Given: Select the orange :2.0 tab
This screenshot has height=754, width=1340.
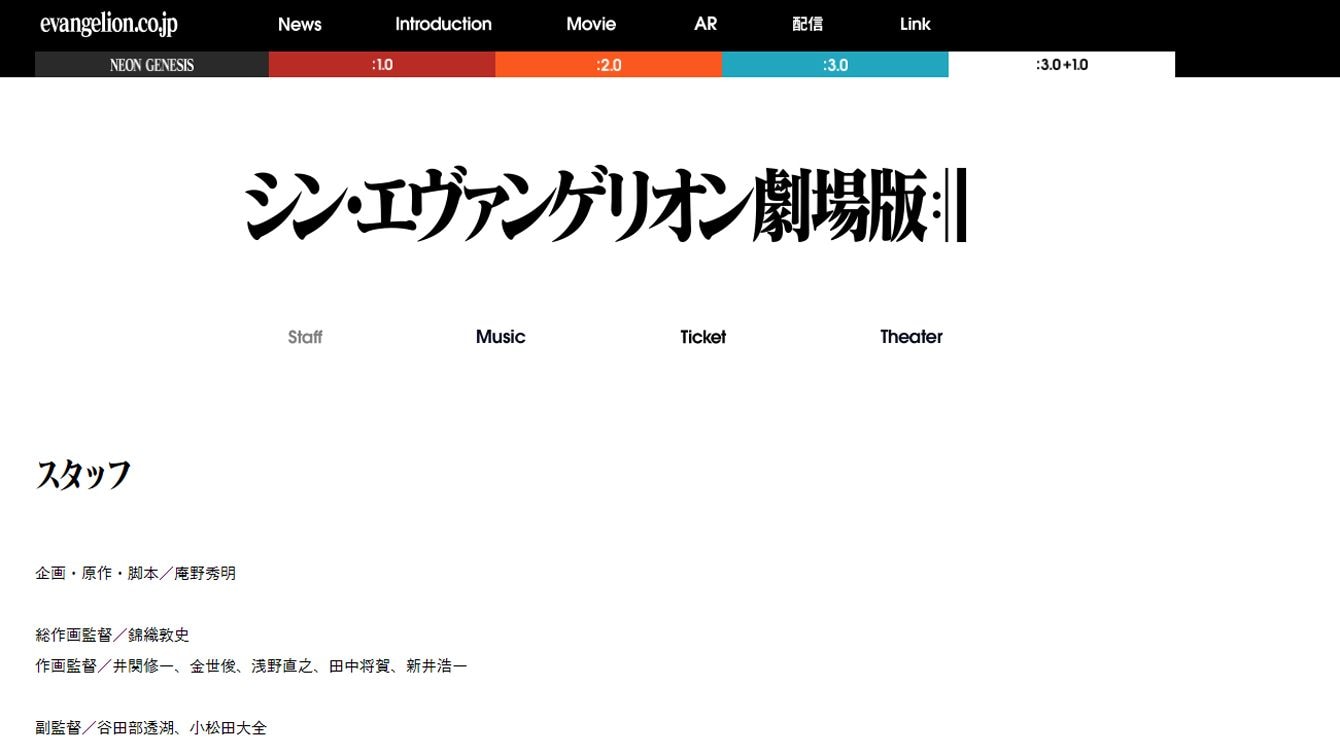Looking at the screenshot, I should 608,65.
